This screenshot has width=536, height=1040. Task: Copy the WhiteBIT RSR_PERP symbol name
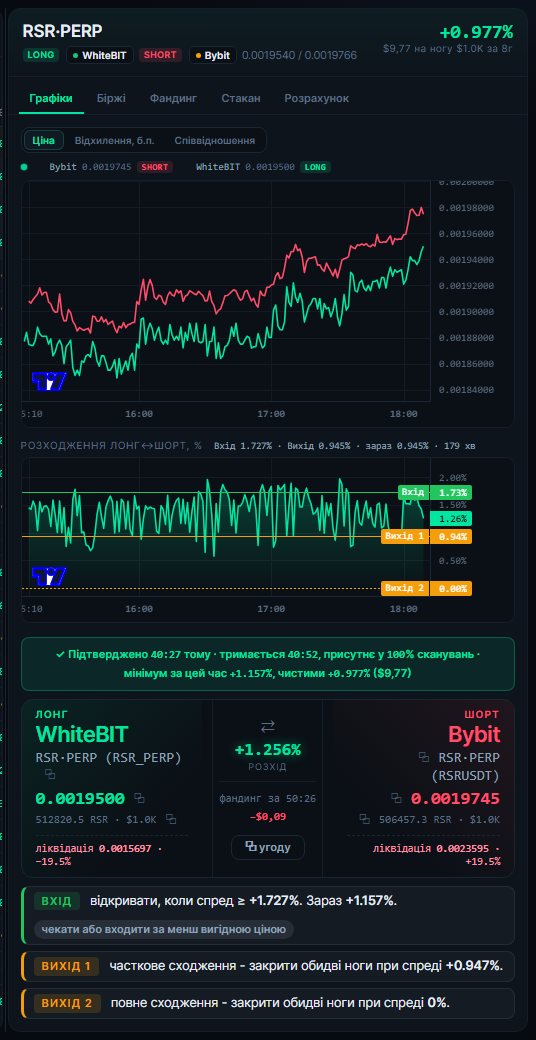click(x=50, y=774)
